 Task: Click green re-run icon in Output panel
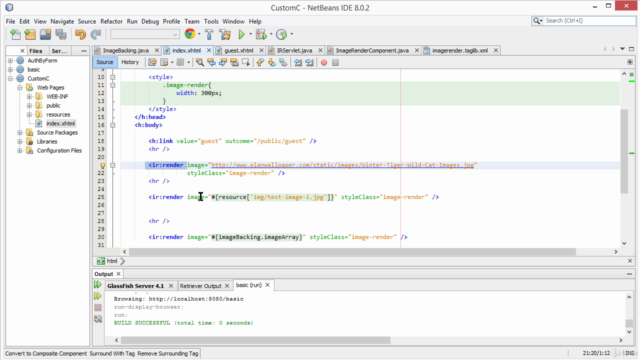98,284
